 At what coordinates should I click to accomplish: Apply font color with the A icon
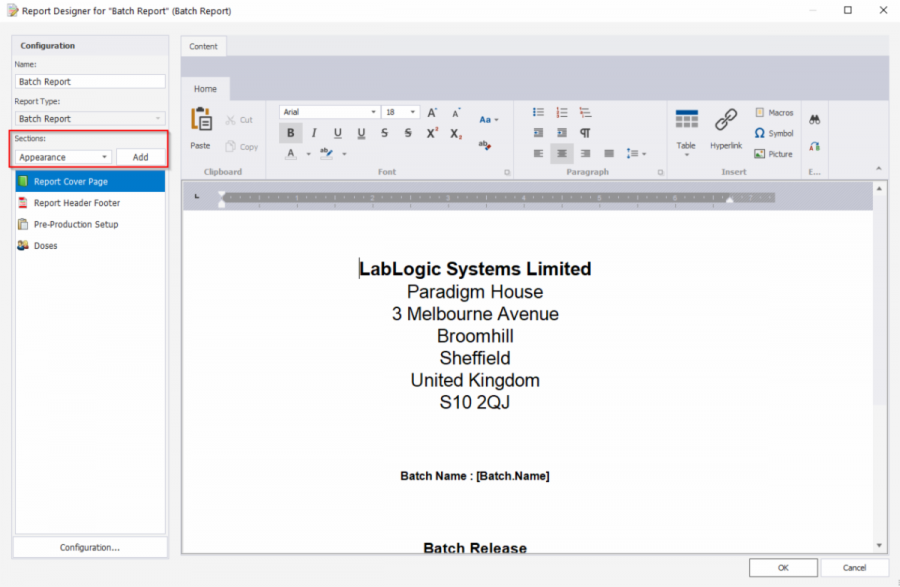[291, 154]
